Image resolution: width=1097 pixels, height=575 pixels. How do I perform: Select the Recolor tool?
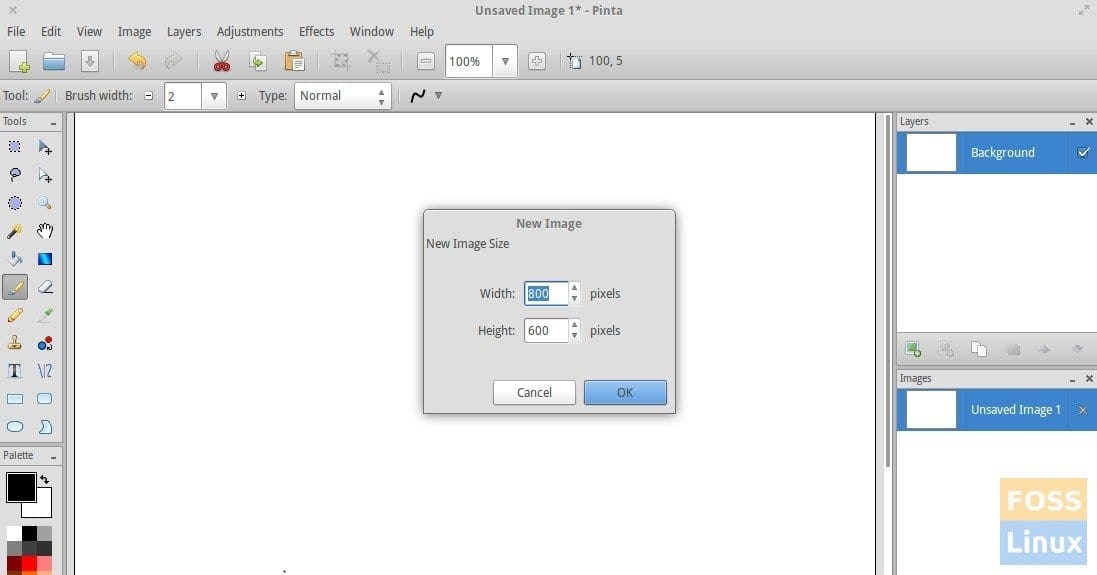pyautogui.click(x=45, y=343)
